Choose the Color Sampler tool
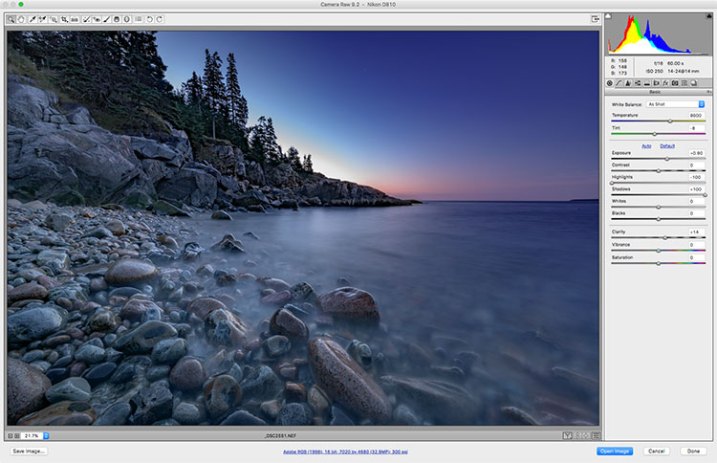The image size is (717, 463). pyautogui.click(x=43, y=19)
